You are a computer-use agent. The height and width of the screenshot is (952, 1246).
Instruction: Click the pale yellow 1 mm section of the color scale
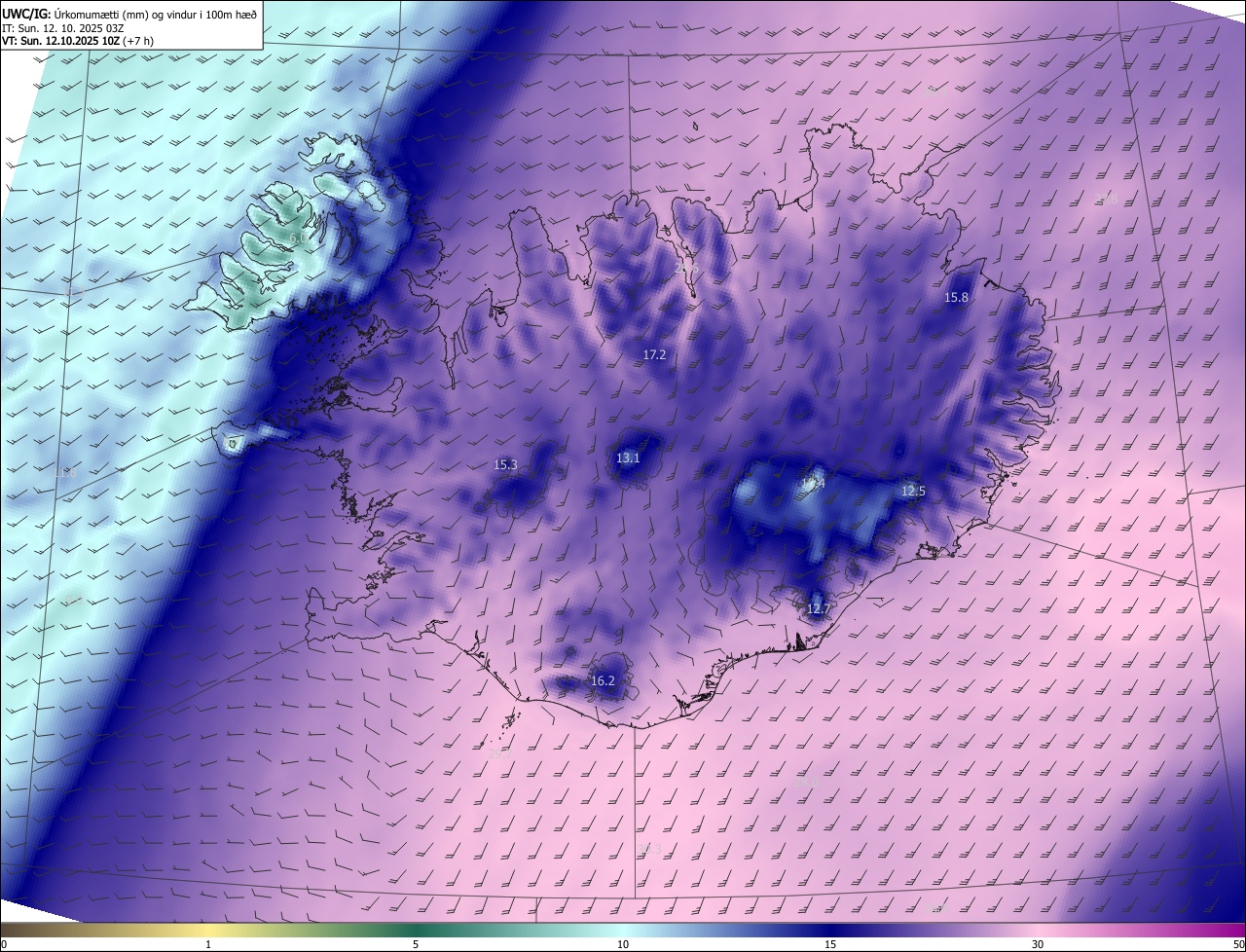click(208, 930)
